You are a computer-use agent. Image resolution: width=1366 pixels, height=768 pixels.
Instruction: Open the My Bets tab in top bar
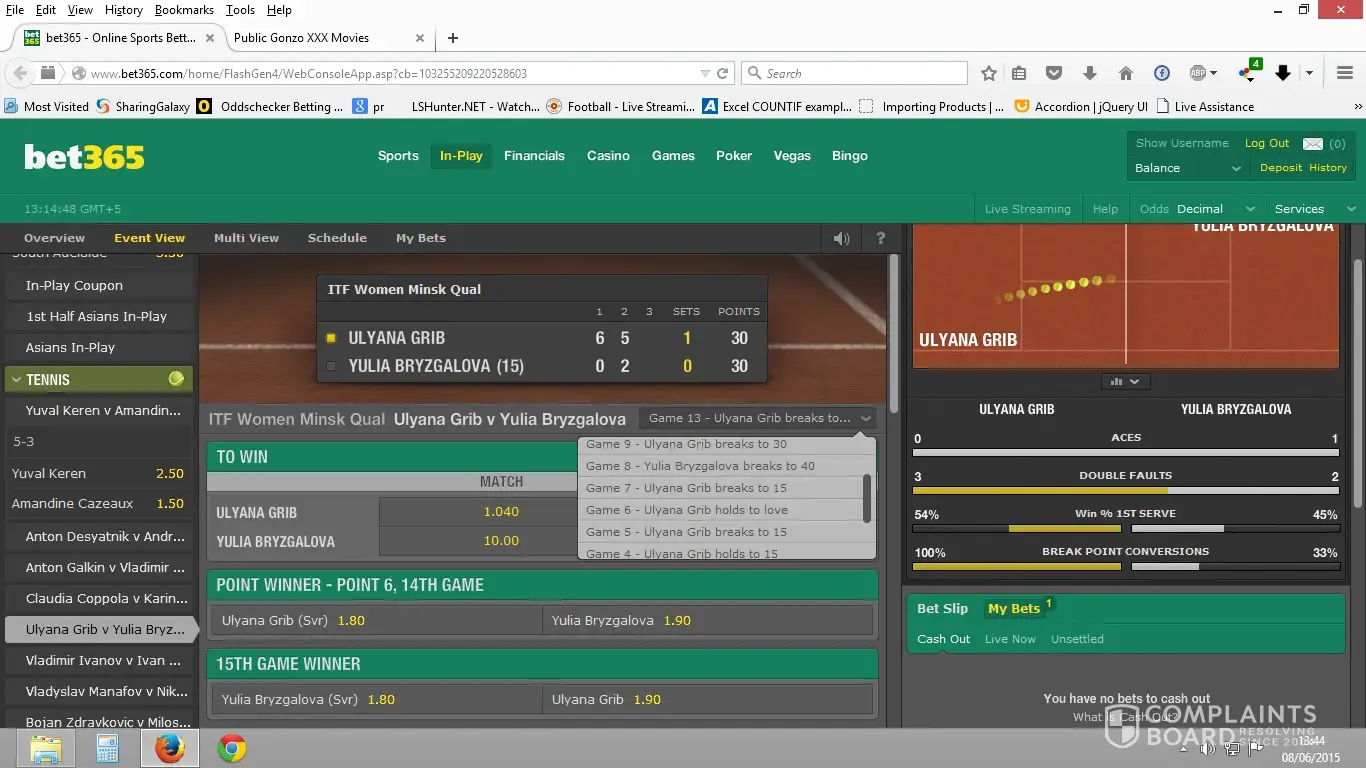click(x=421, y=238)
